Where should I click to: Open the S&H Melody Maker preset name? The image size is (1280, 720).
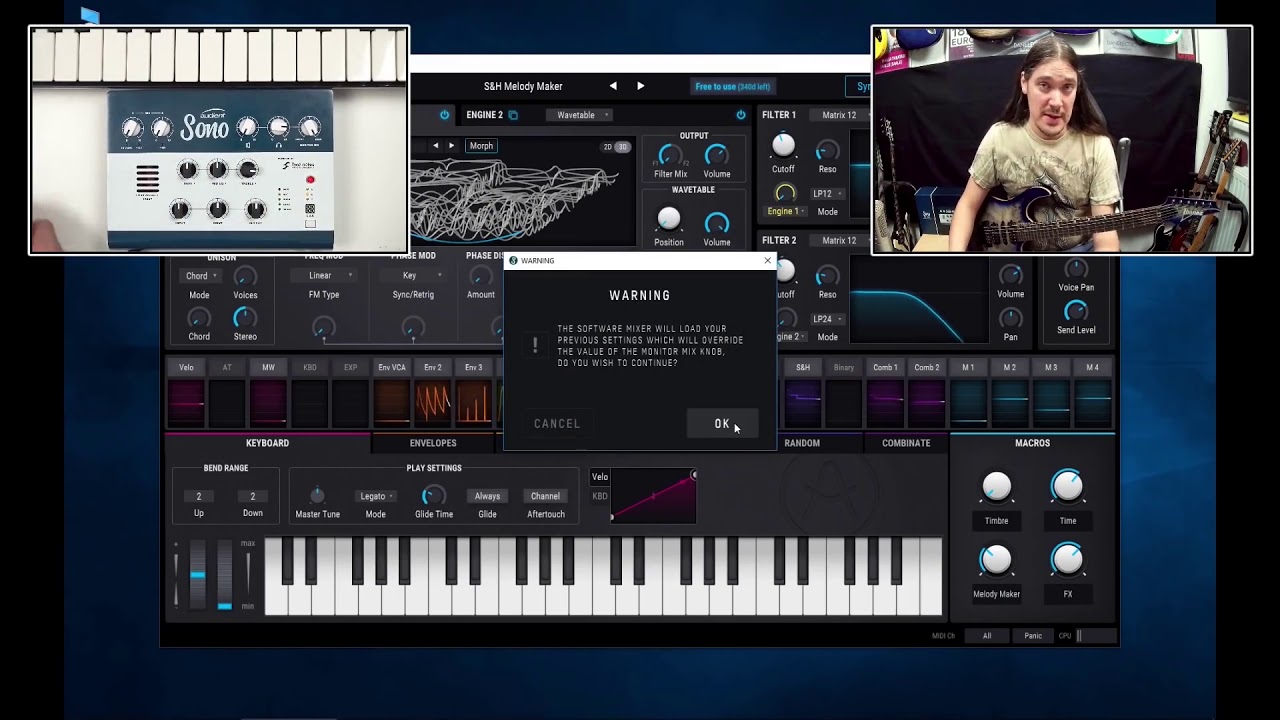(x=523, y=86)
